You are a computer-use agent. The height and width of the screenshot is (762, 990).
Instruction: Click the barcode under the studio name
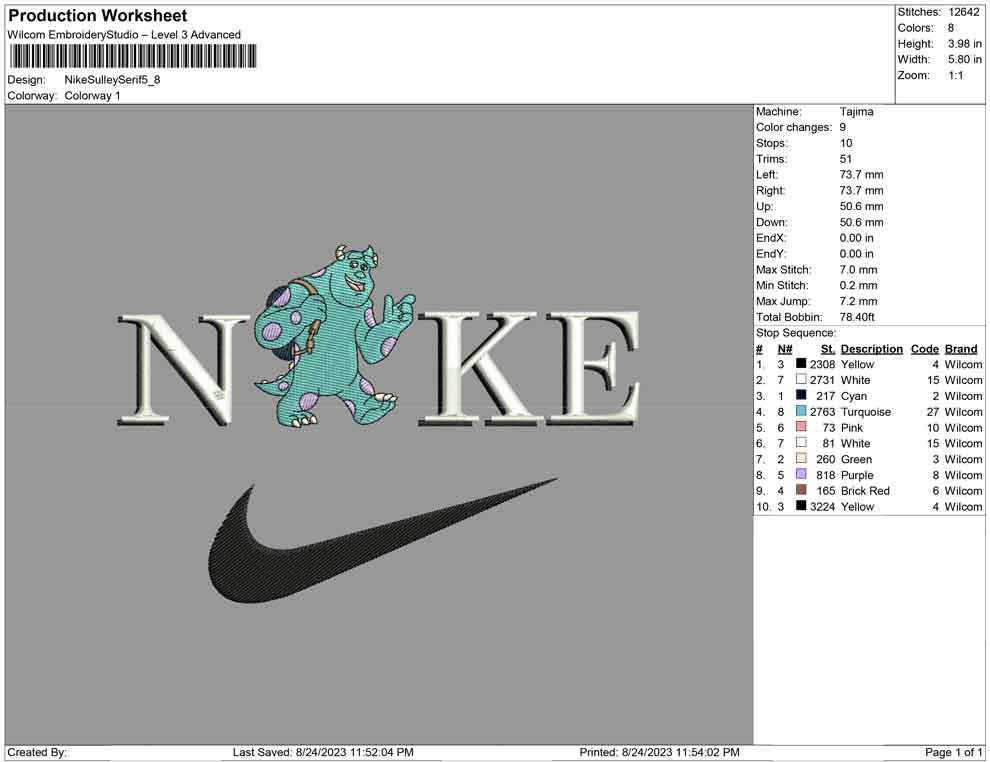click(x=133, y=56)
